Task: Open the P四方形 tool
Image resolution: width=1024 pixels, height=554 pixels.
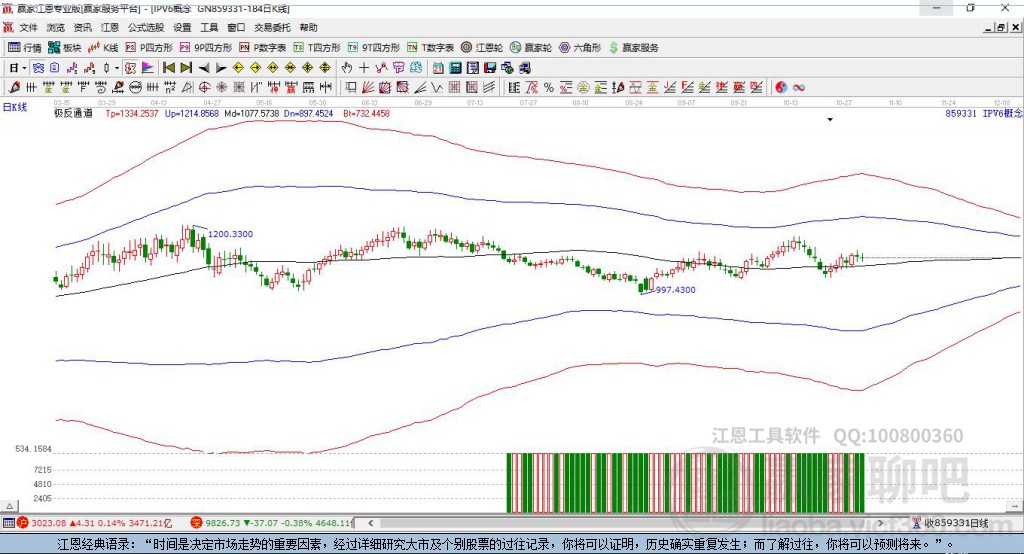Action: click(148, 47)
